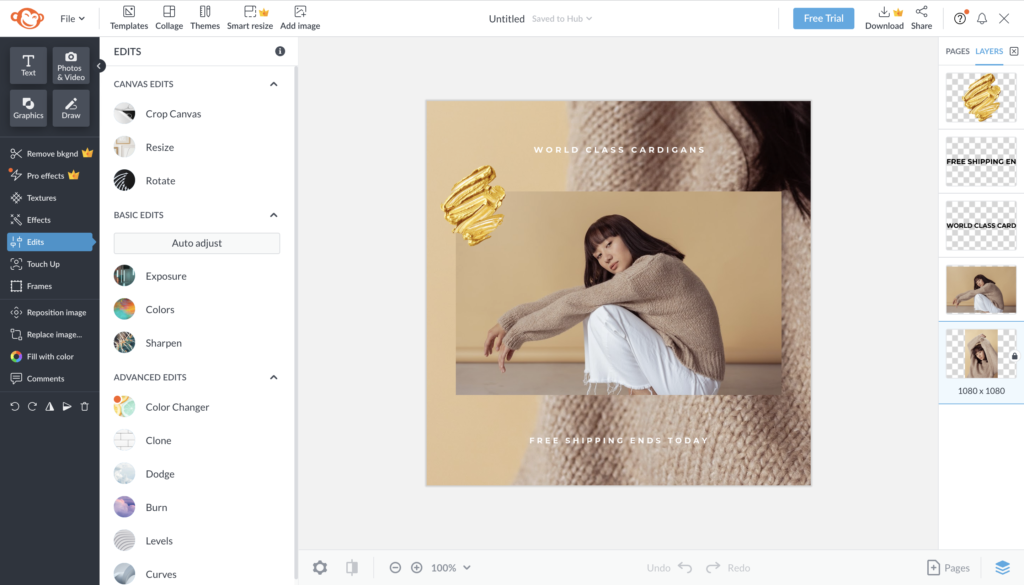The width and height of the screenshot is (1024, 585).
Task: Click the Auto adjust button
Action: [x=197, y=243]
